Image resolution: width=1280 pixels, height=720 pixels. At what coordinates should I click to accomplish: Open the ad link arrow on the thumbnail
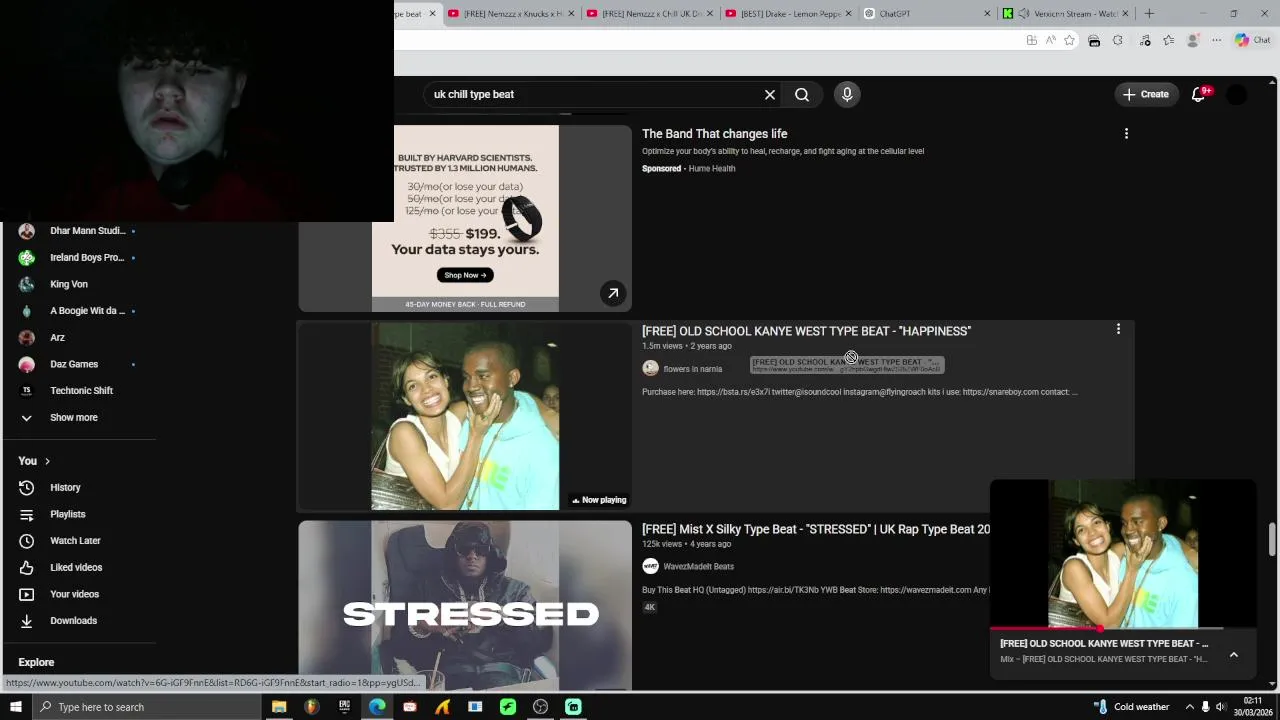click(x=613, y=293)
